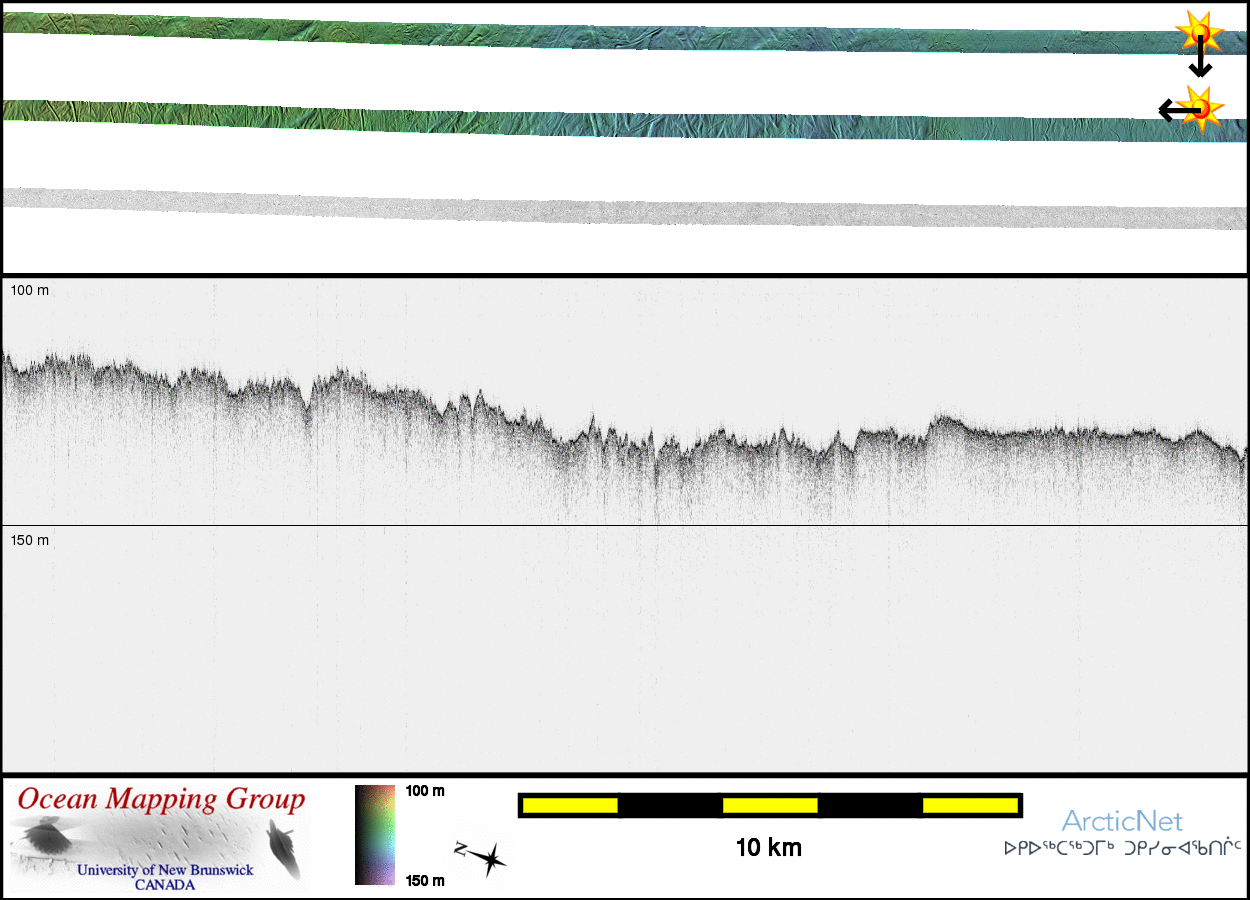This screenshot has width=1250, height=900.
Task: Click the ArcticNet logo
Action: click(x=1122, y=822)
